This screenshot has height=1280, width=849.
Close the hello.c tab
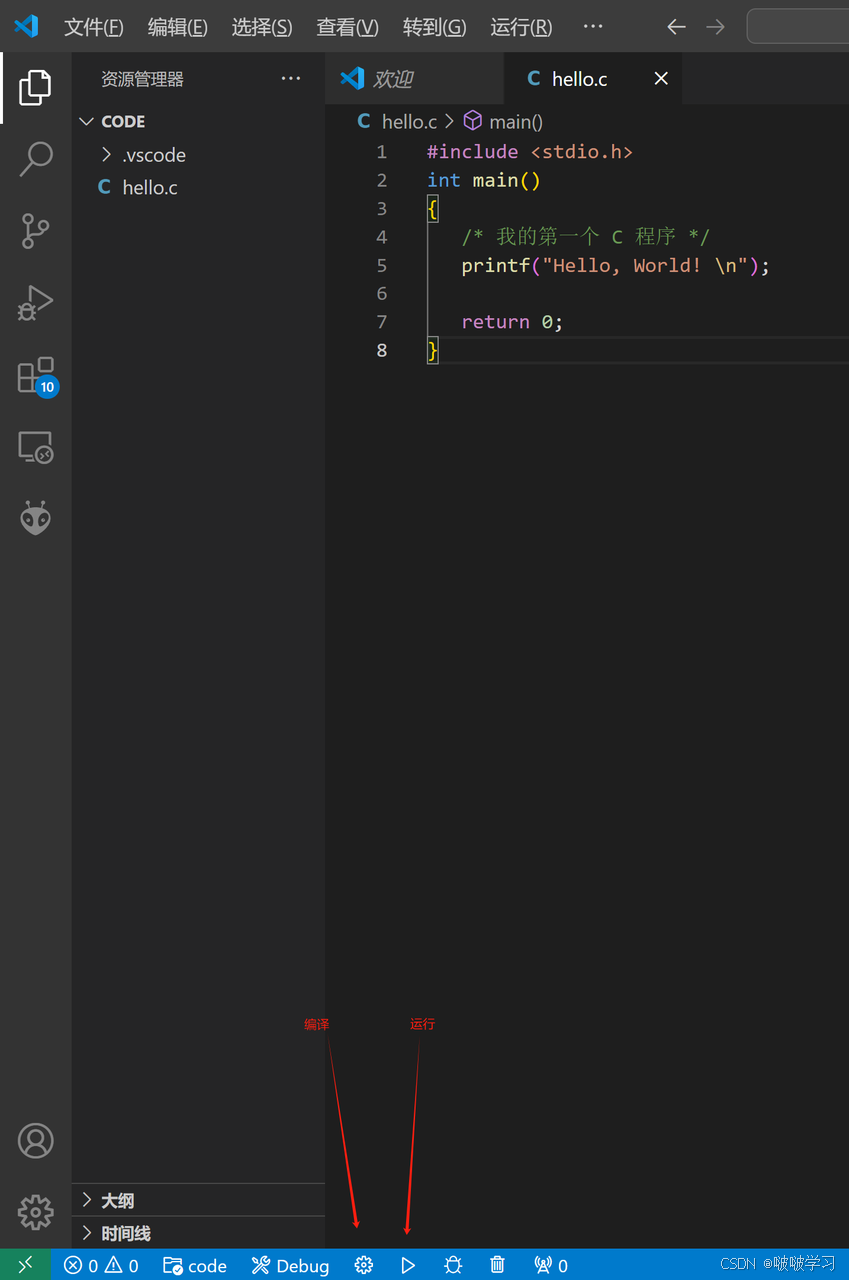pyautogui.click(x=661, y=78)
